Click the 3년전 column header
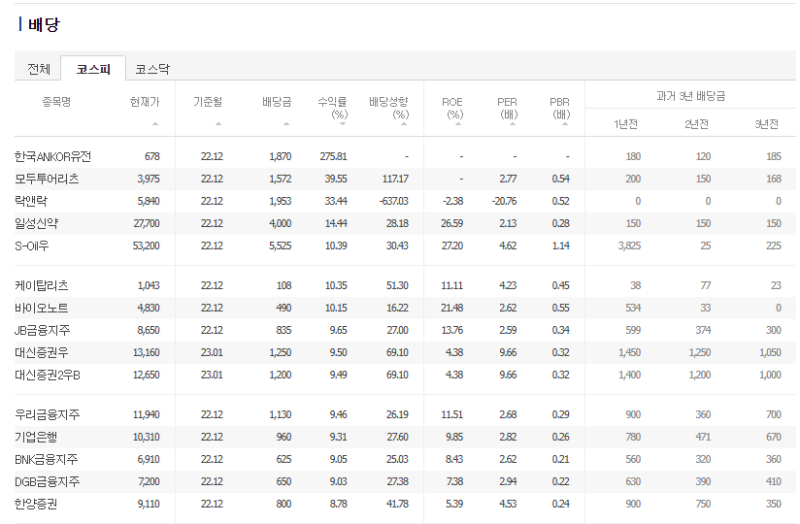Image resolution: width=800 pixels, height=524 pixels. (766, 124)
